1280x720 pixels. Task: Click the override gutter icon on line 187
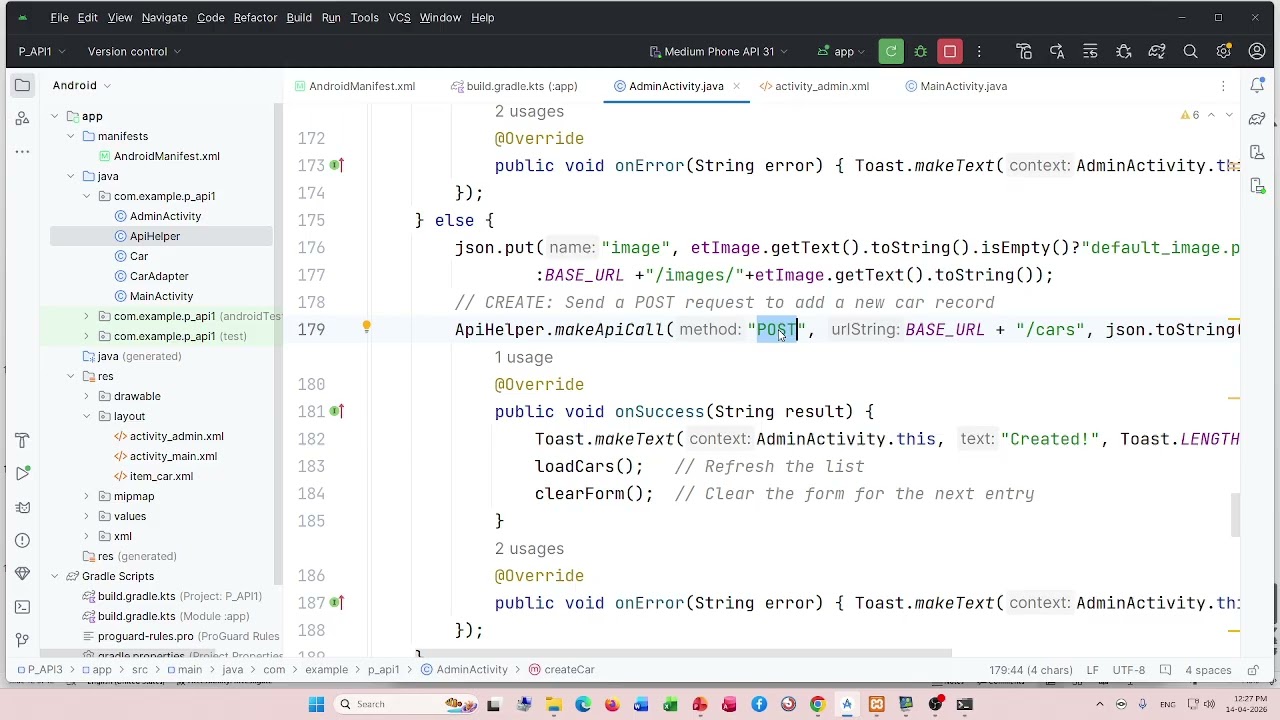[x=337, y=602]
